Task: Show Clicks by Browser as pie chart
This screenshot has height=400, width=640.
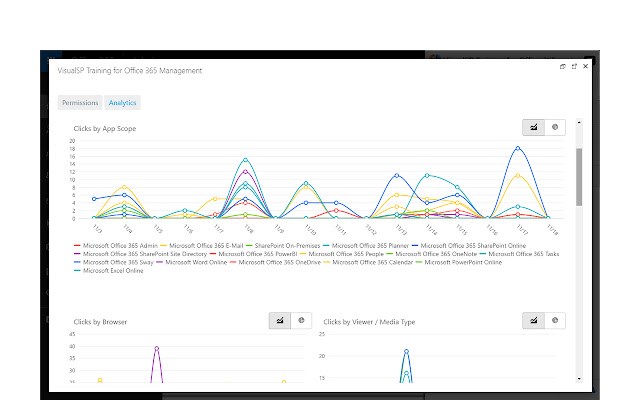Action: [x=301, y=320]
